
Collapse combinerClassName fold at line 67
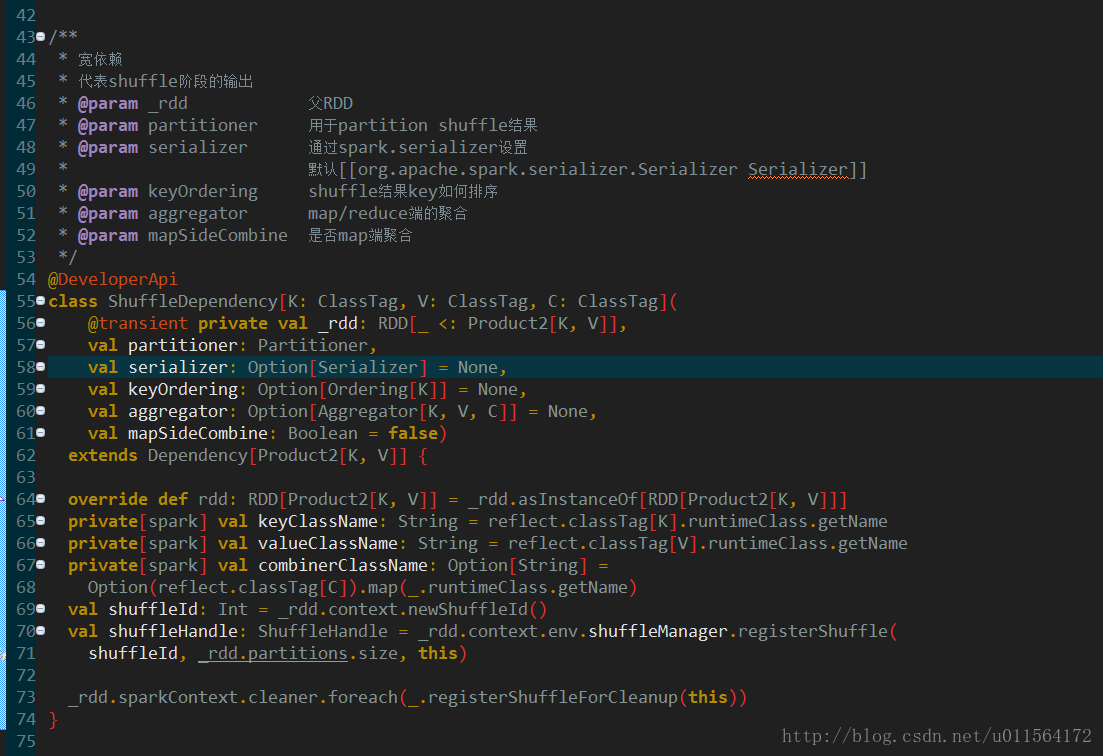pos(41,565)
